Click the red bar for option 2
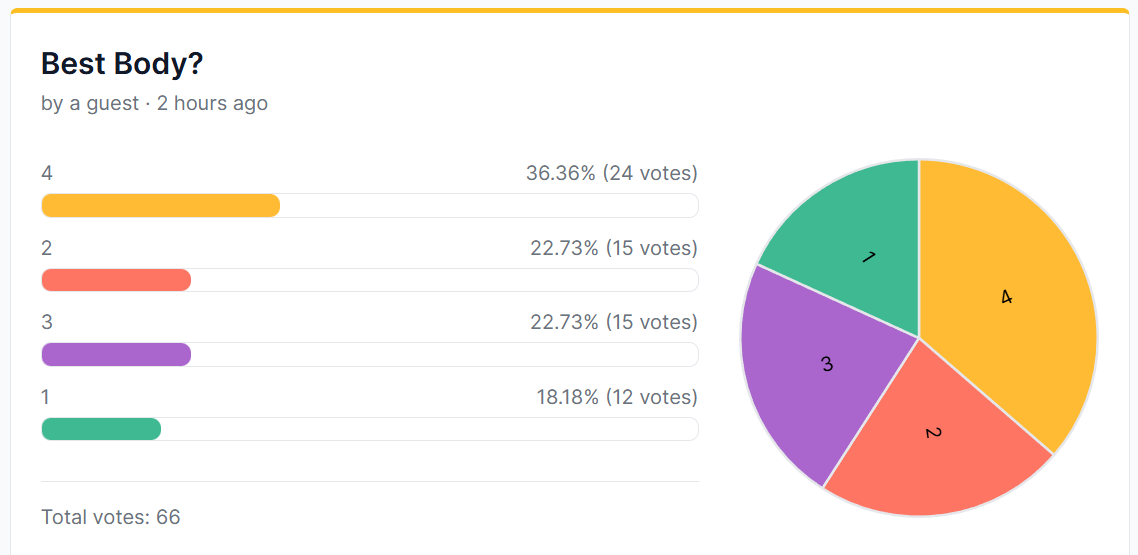The image size is (1138, 555). [x=116, y=280]
